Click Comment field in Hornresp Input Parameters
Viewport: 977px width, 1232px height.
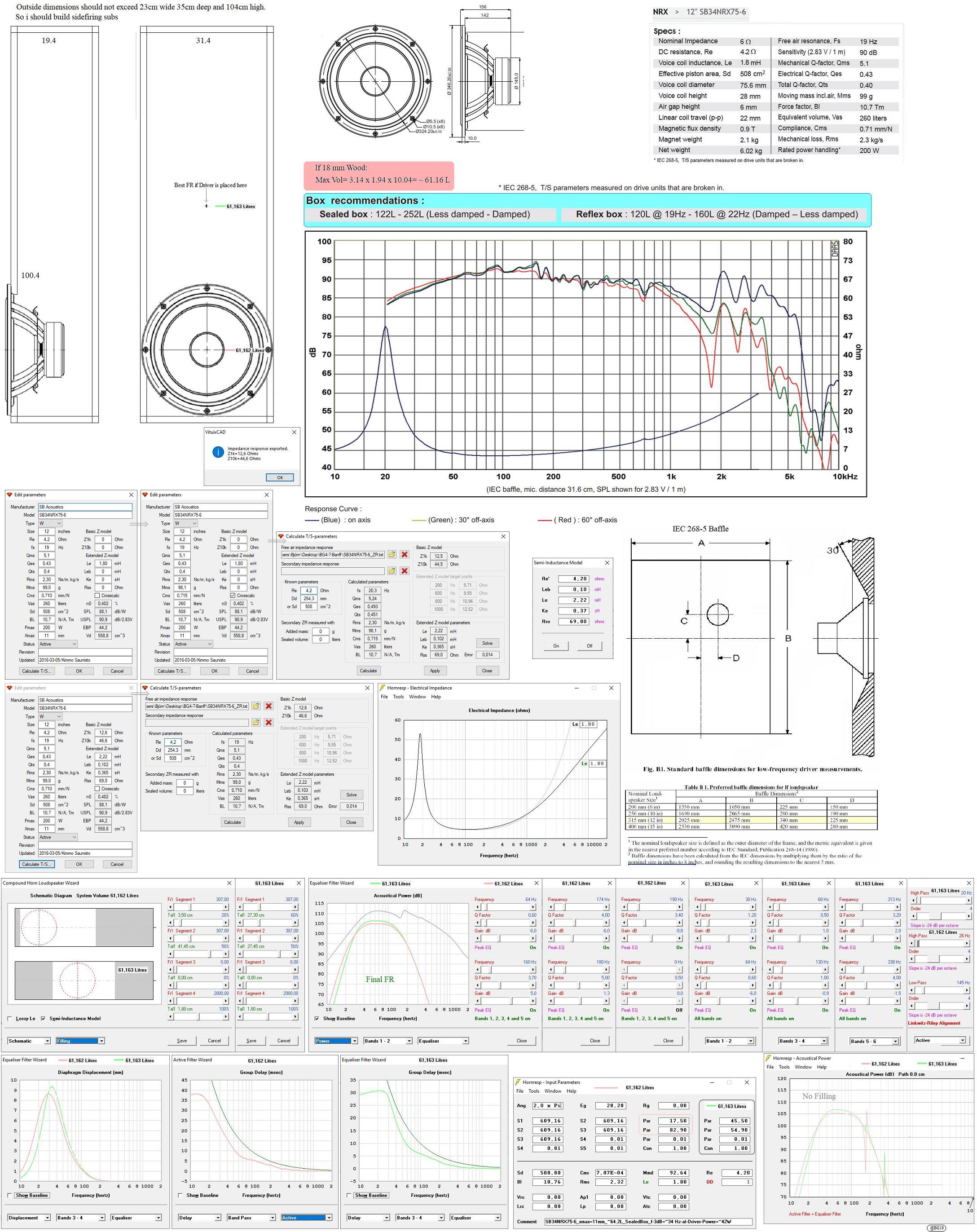(x=647, y=1222)
